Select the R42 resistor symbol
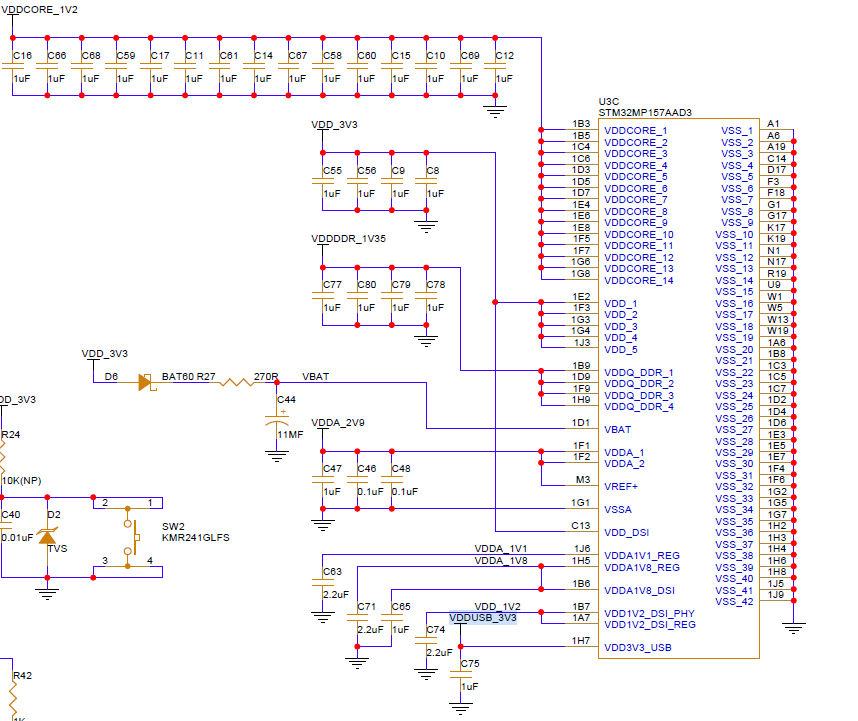The image size is (858, 721). (x=13, y=700)
